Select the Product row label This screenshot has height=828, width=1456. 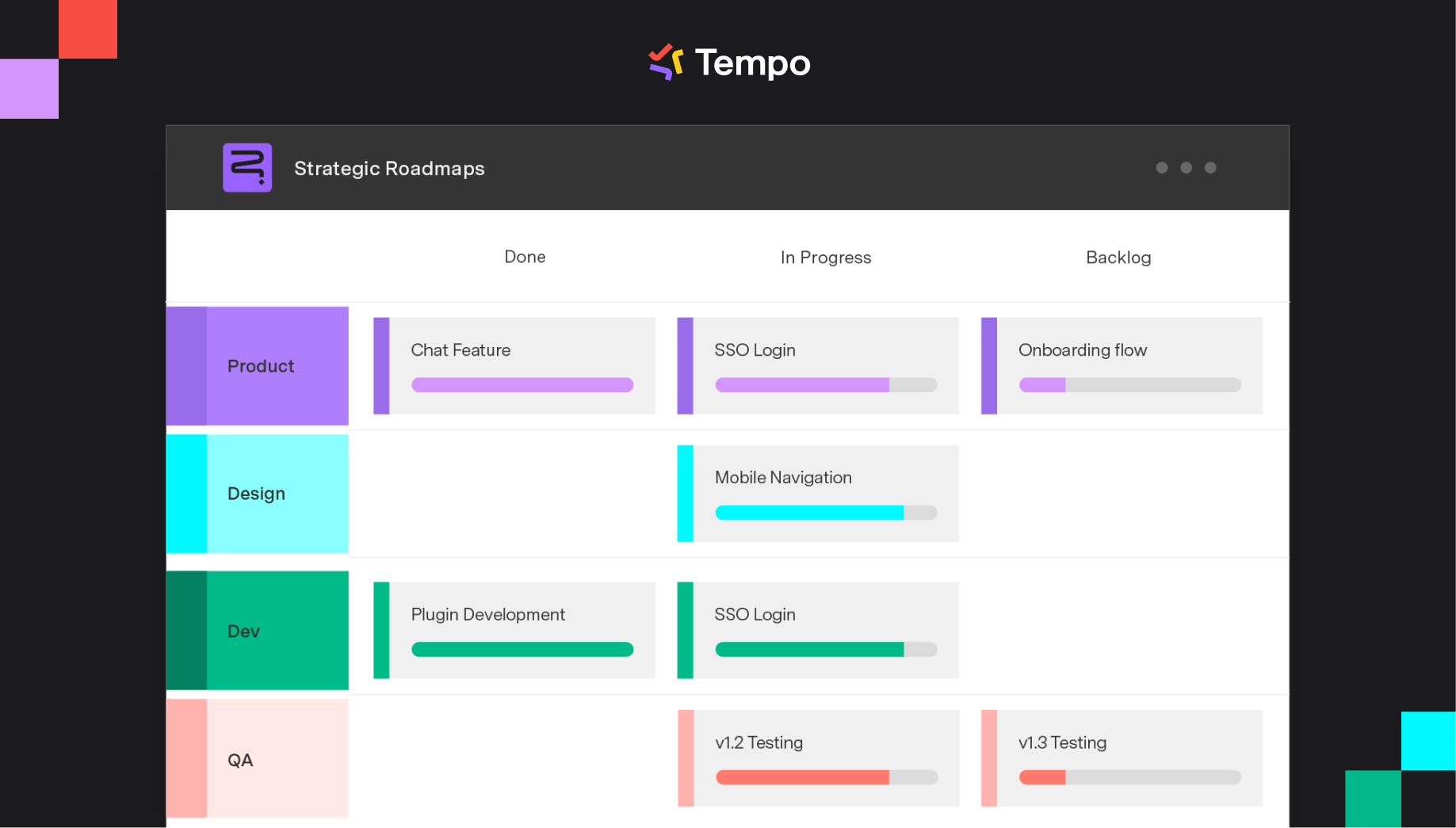point(261,365)
